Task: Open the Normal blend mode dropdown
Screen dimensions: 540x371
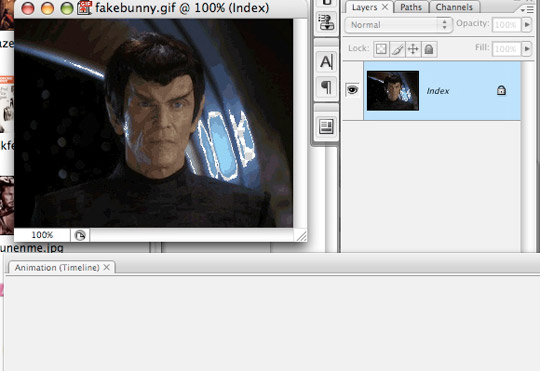Action: 398,25
